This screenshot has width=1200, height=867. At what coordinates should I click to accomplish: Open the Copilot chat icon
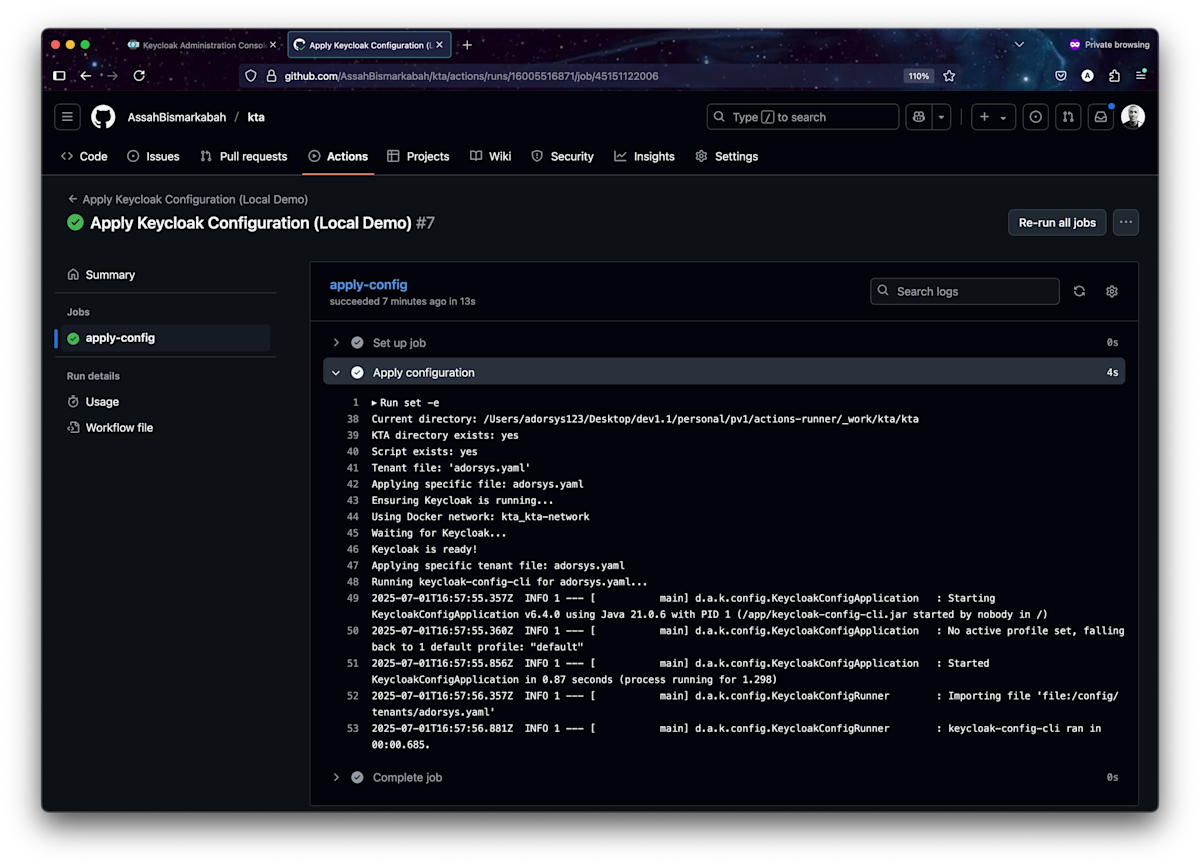919,117
